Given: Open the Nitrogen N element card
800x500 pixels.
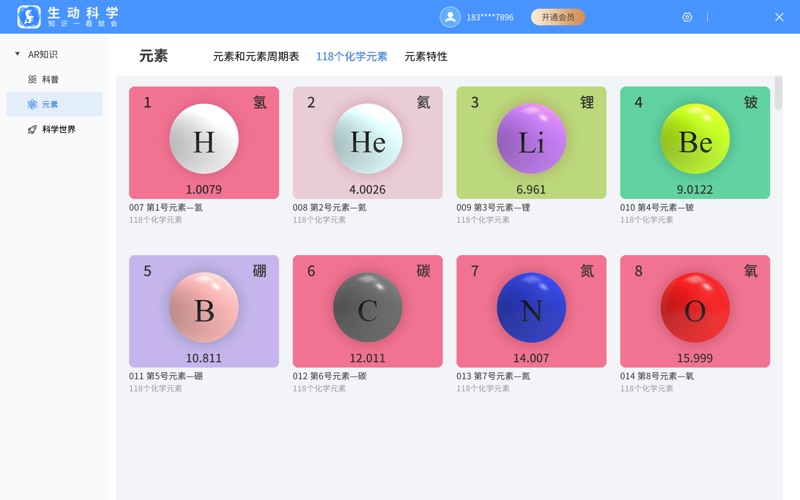Looking at the screenshot, I should coord(532,311).
